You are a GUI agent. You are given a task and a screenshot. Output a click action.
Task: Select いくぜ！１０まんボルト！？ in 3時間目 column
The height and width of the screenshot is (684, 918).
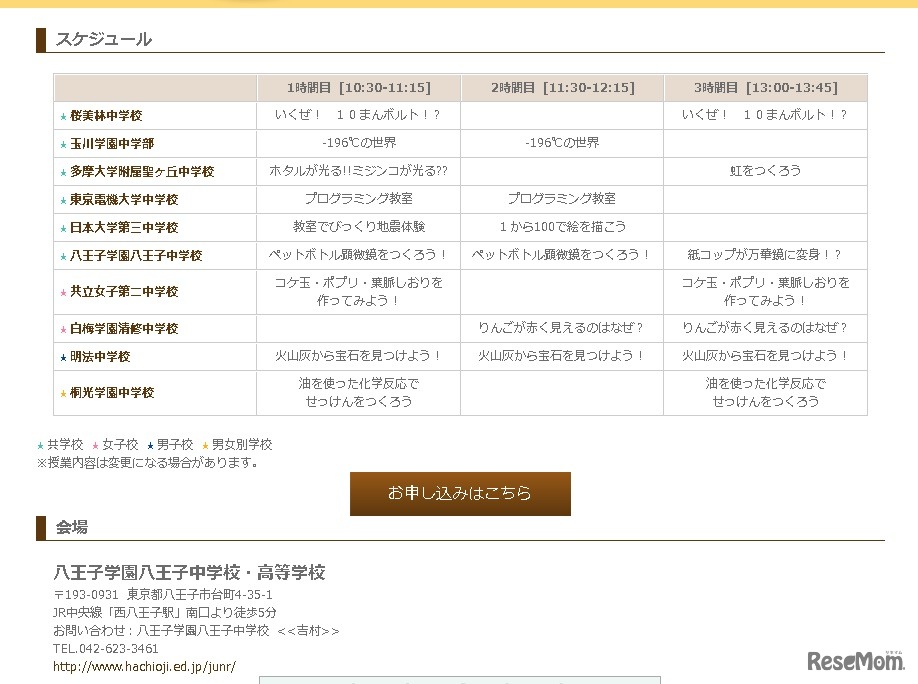[765, 115]
